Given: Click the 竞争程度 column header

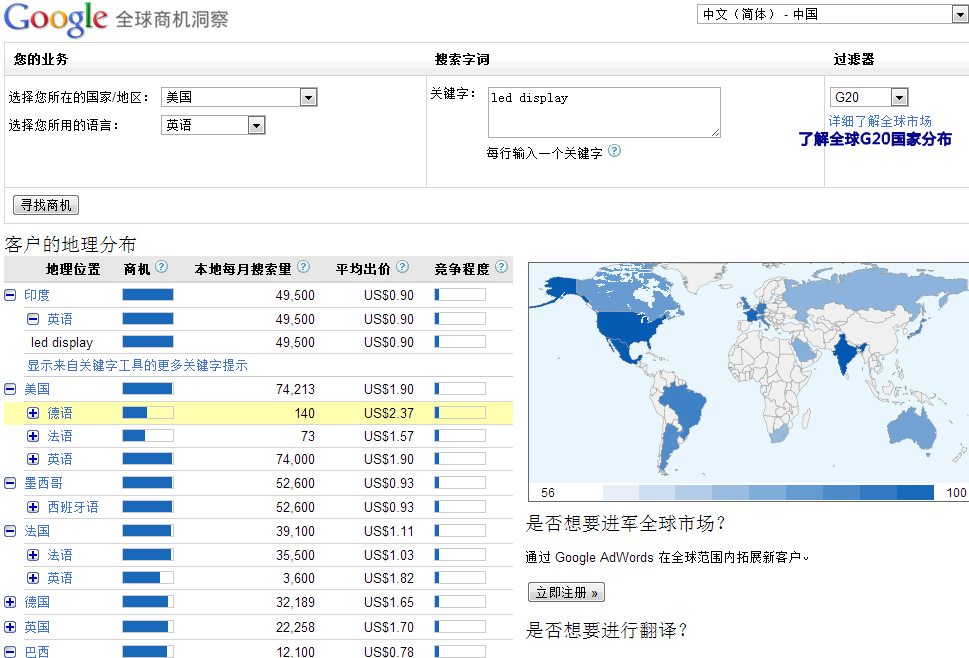Looking at the screenshot, I should coord(462,269).
